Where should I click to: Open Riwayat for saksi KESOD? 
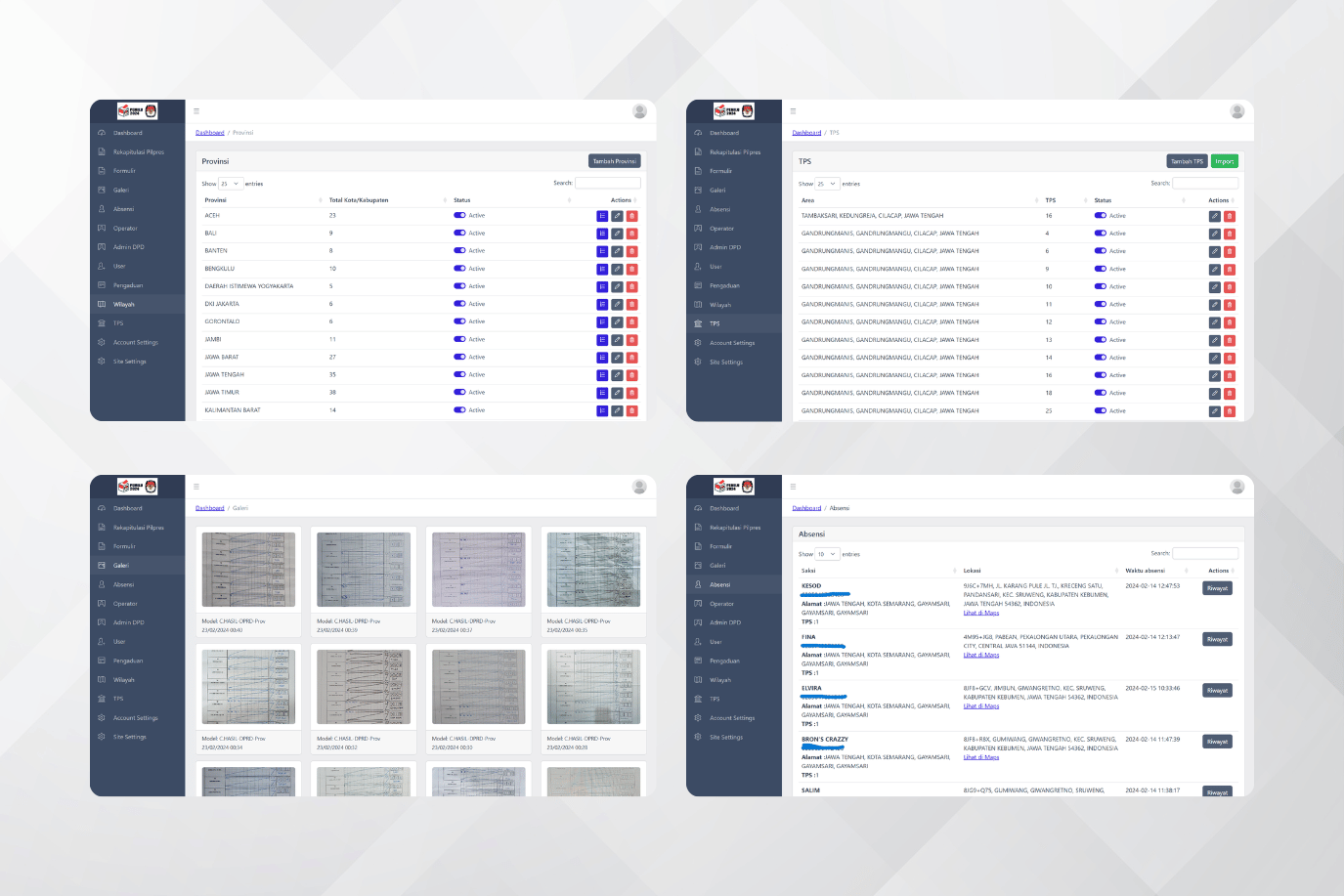[1217, 588]
